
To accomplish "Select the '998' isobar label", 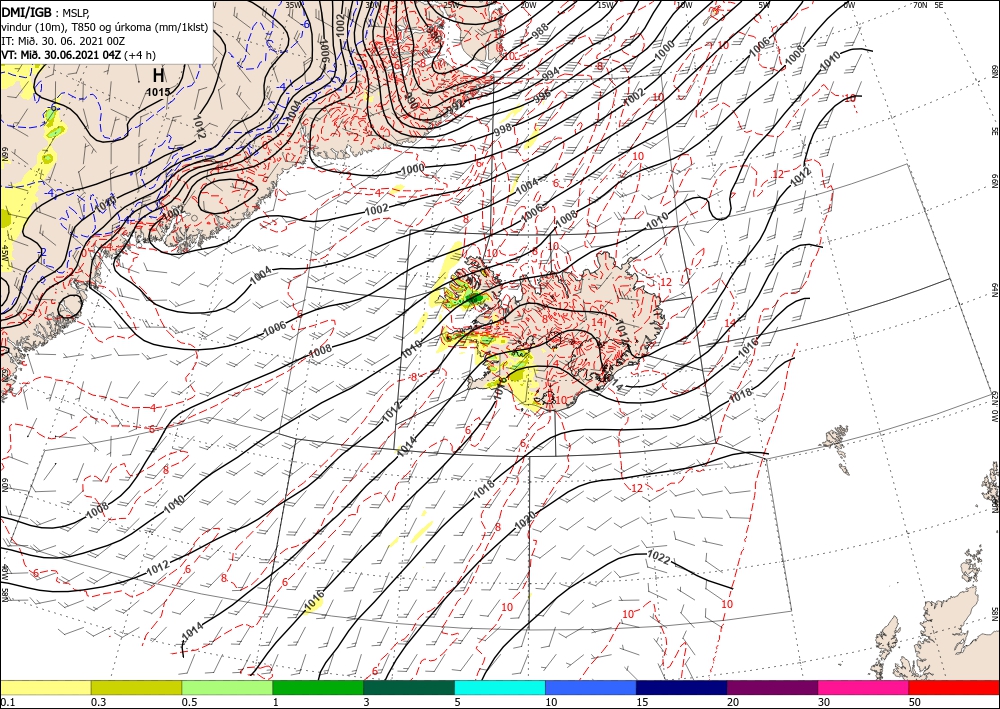I will (503, 129).
